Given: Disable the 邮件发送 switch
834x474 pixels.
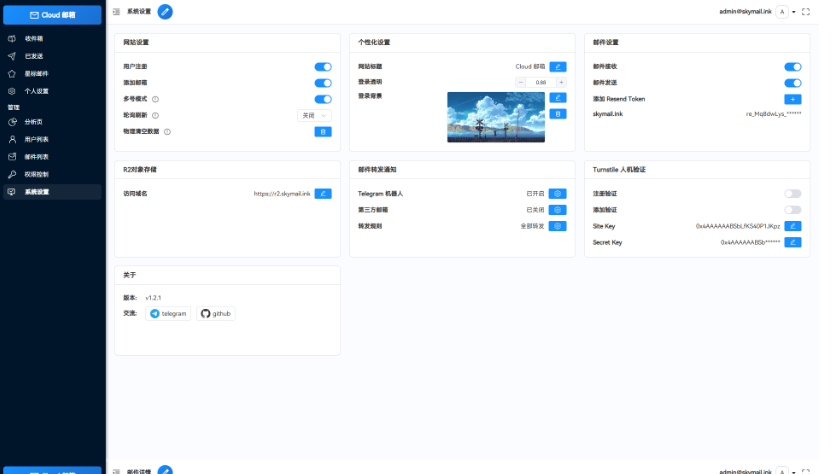Looking at the screenshot, I should click(x=793, y=83).
